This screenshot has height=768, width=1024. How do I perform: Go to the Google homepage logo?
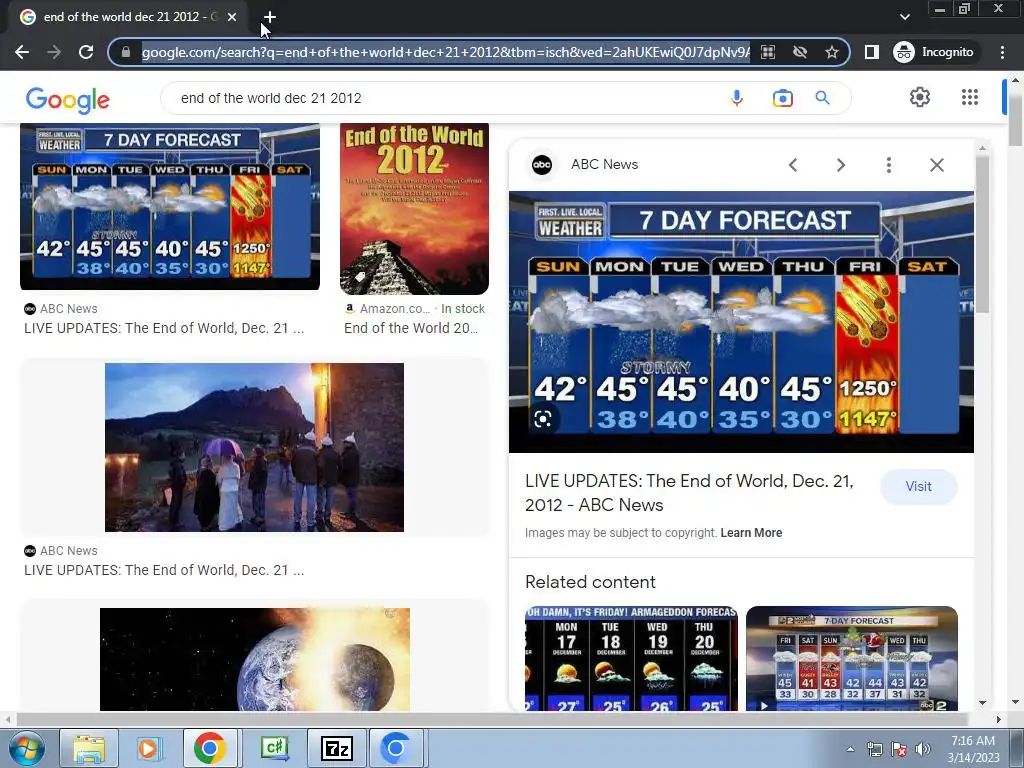[x=68, y=99]
